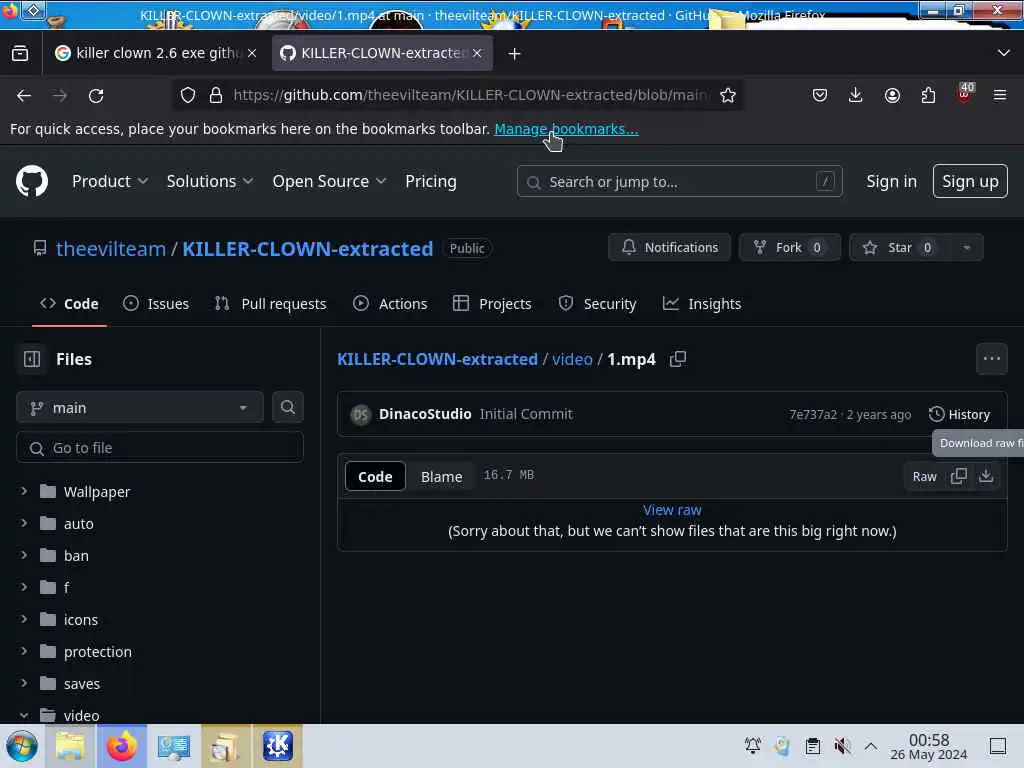Switch to the Insights tab
This screenshot has height=768, width=1024.
click(702, 304)
